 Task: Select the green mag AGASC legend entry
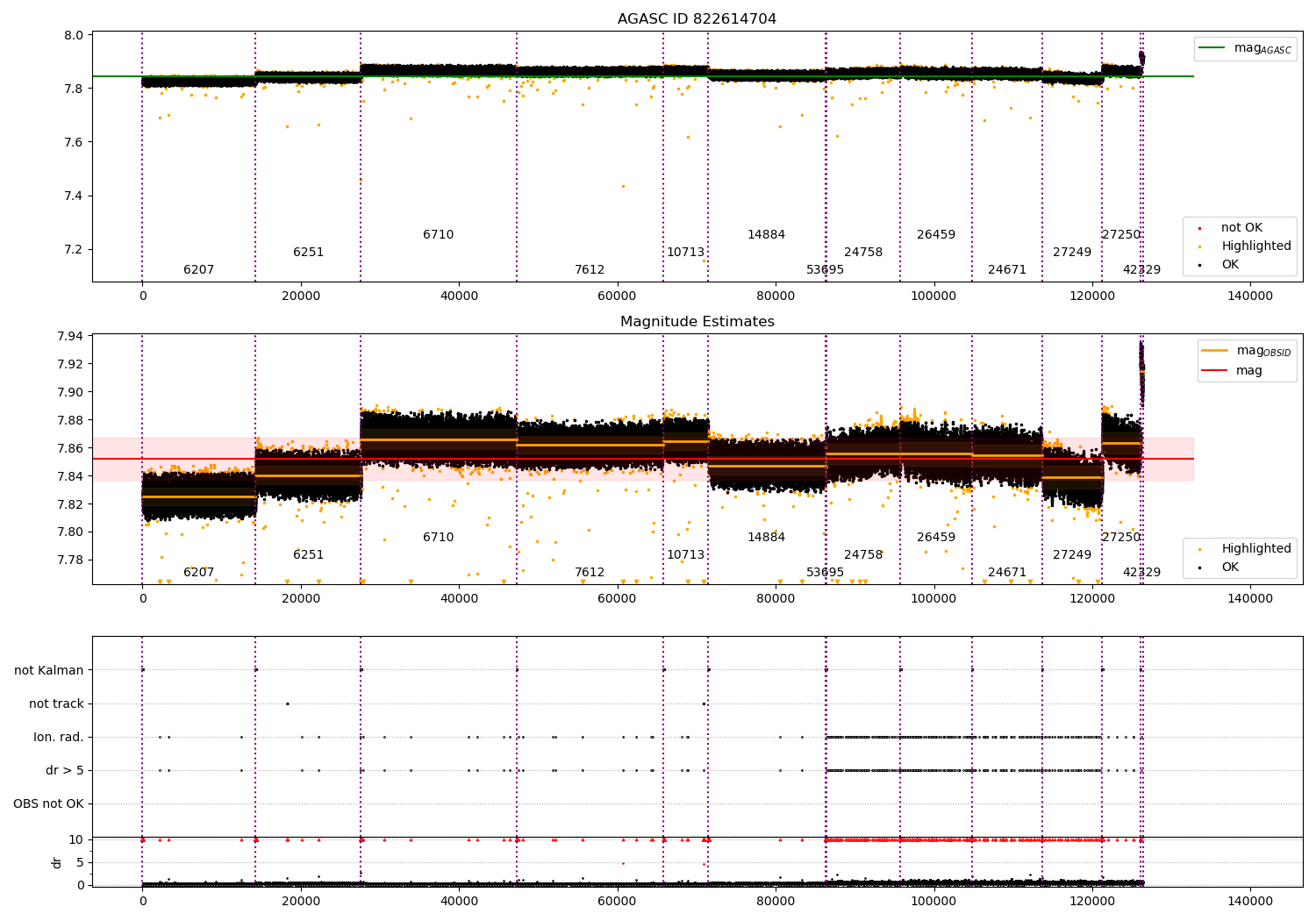1246,48
